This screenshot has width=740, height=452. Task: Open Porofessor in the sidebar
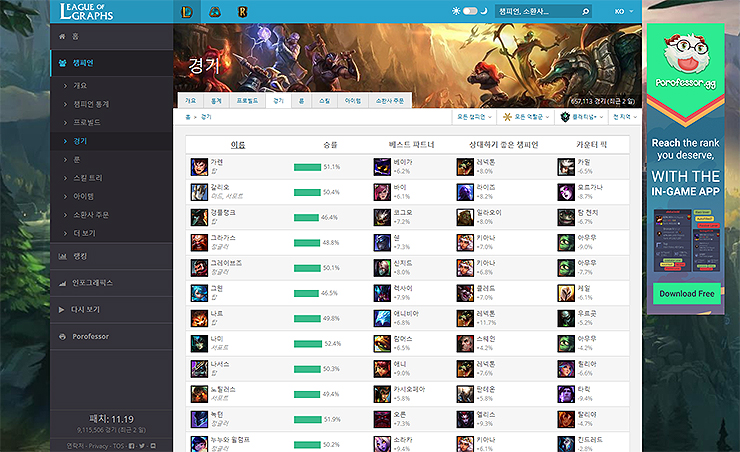click(111, 336)
